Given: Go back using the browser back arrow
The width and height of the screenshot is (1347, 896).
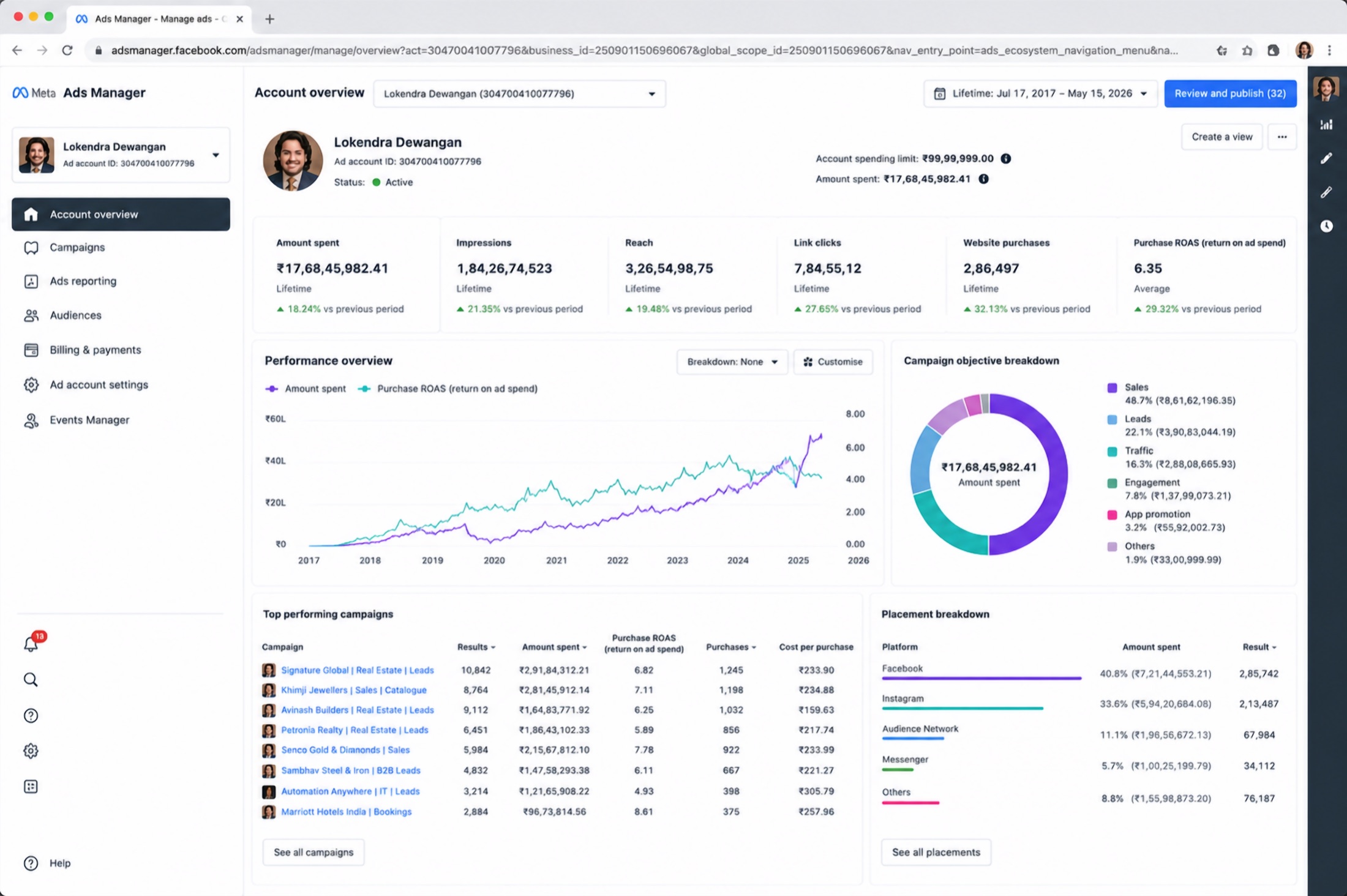Looking at the screenshot, I should [17, 50].
